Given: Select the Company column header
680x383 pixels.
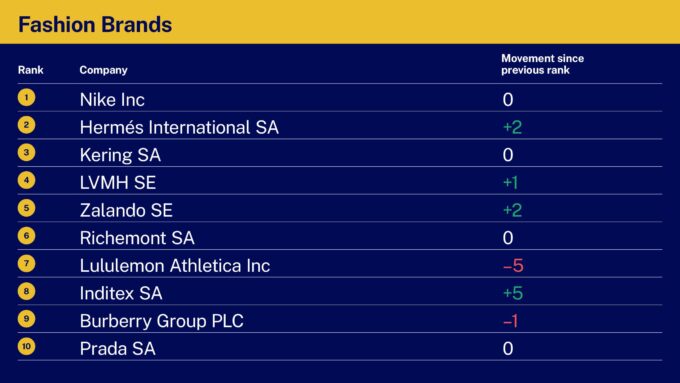Looking at the screenshot, I should click(x=103, y=70).
